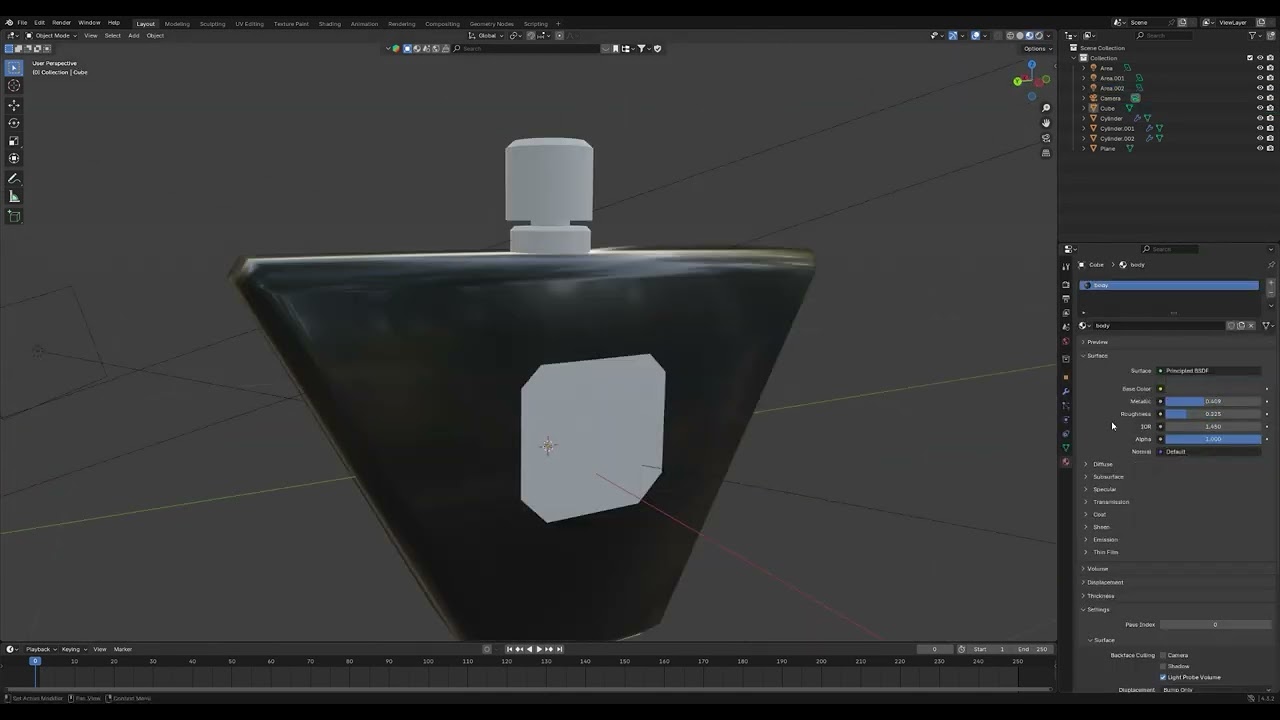Toggle visibility of Cylinder.001 in outliner

pyautogui.click(x=1260, y=128)
